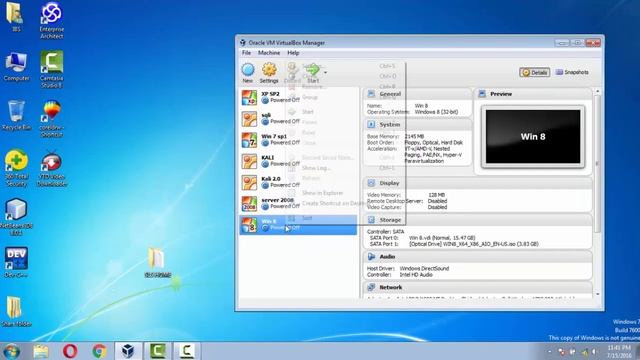Select the Win 8 virtual machine
The width and height of the screenshot is (640, 360).
(x=298, y=225)
